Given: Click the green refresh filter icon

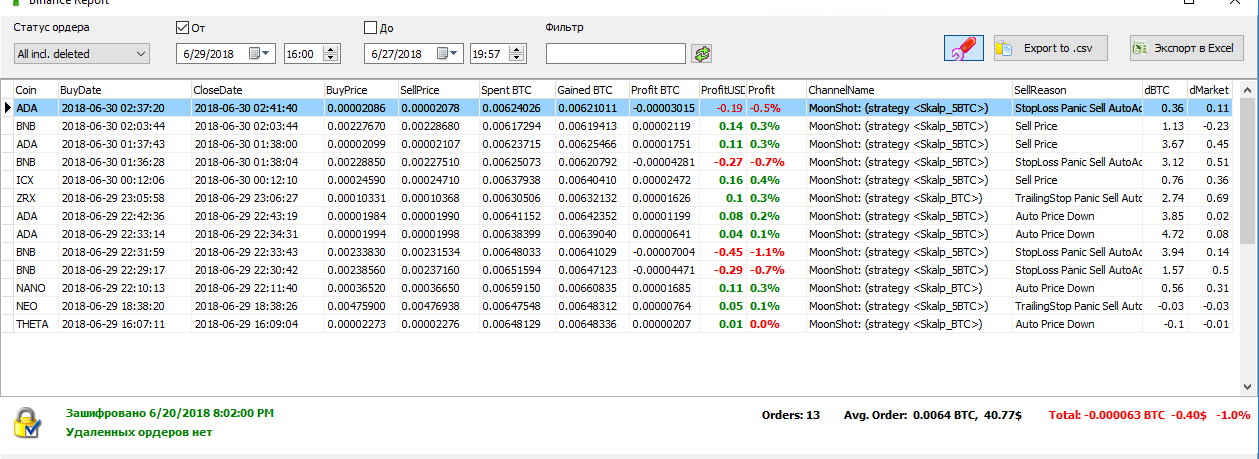Looking at the screenshot, I should (701, 53).
